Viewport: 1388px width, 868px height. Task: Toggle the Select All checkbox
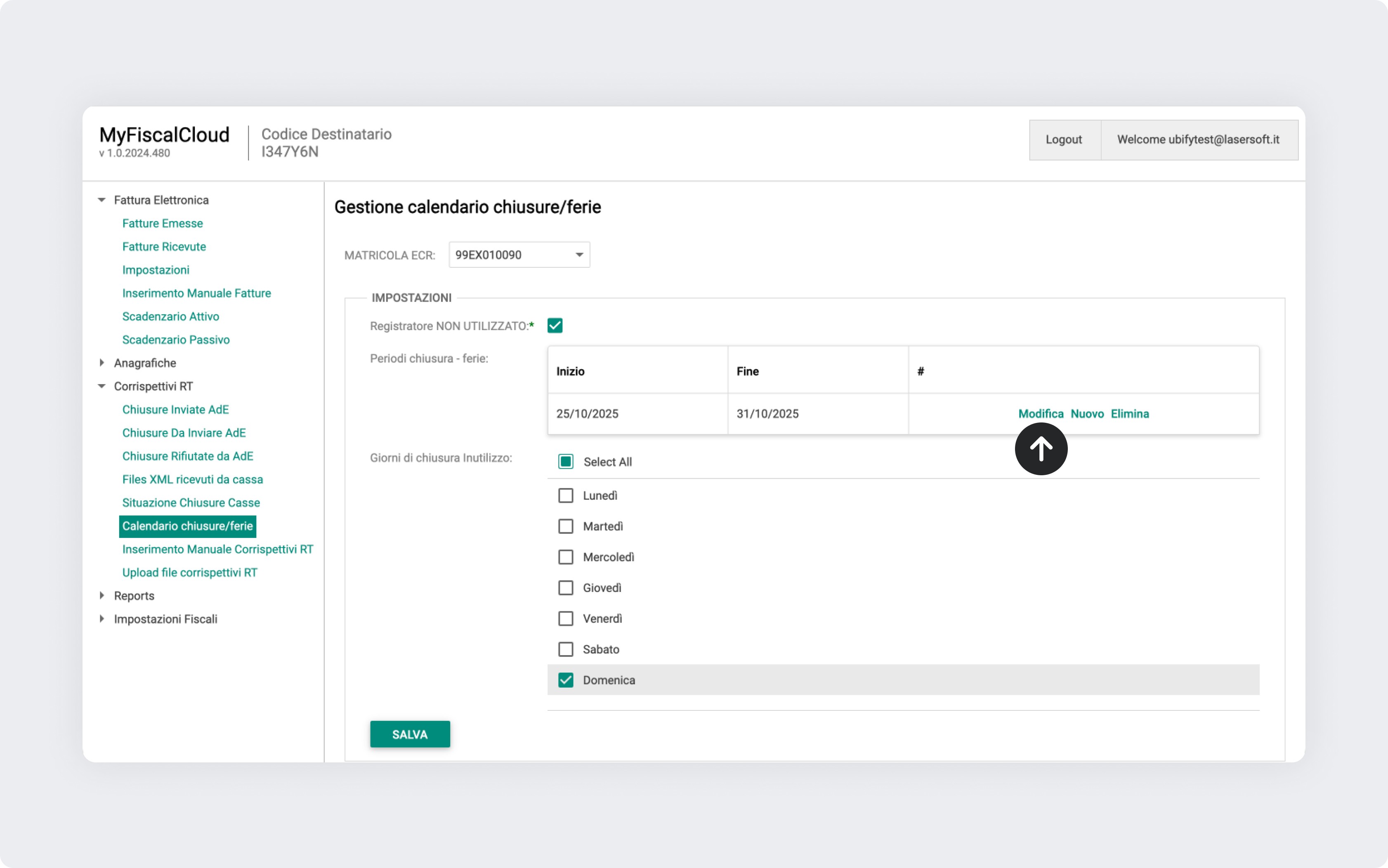(565, 462)
